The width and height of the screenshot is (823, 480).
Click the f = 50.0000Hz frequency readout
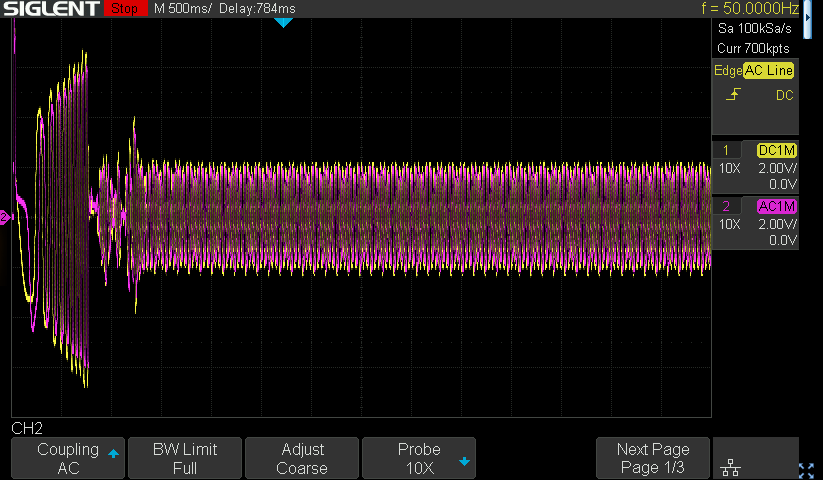pyautogui.click(x=750, y=8)
